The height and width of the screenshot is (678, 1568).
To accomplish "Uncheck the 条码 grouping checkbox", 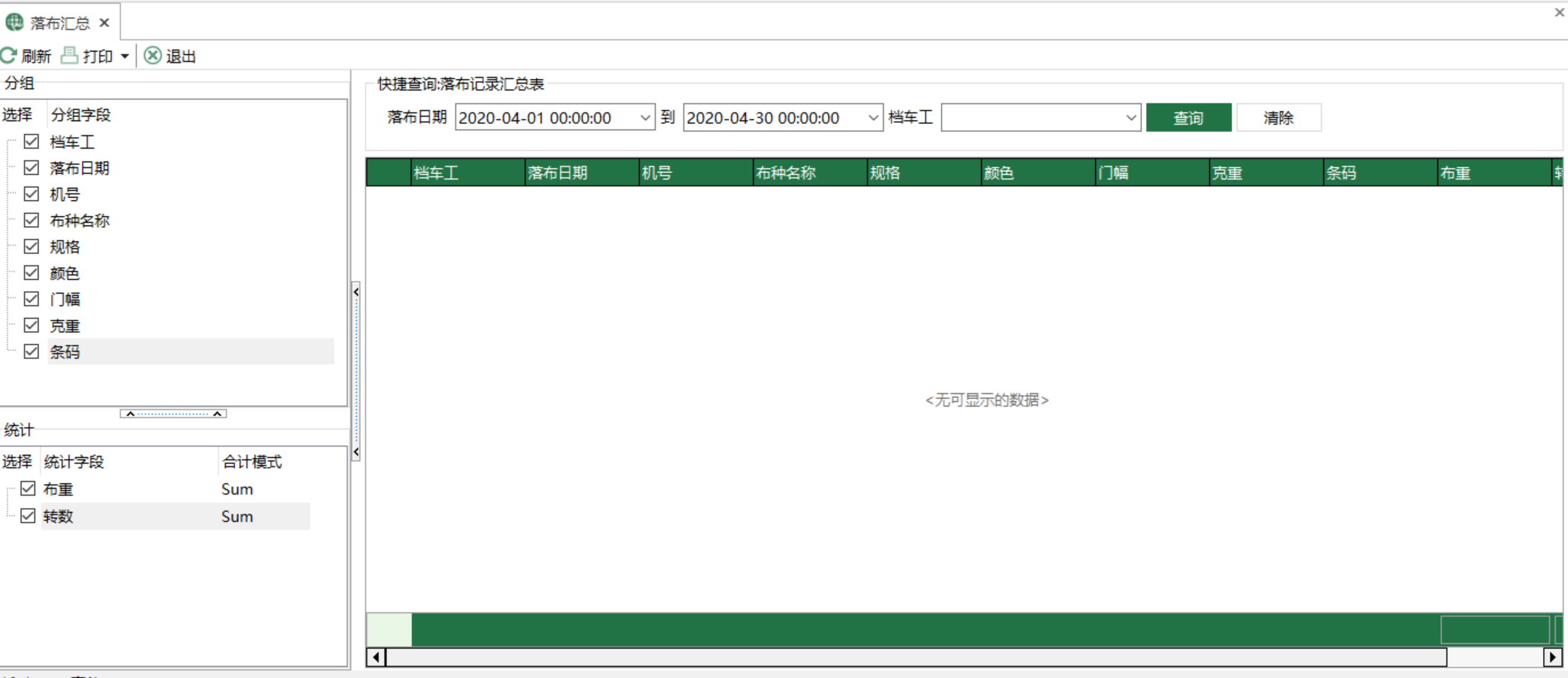I will 31,352.
